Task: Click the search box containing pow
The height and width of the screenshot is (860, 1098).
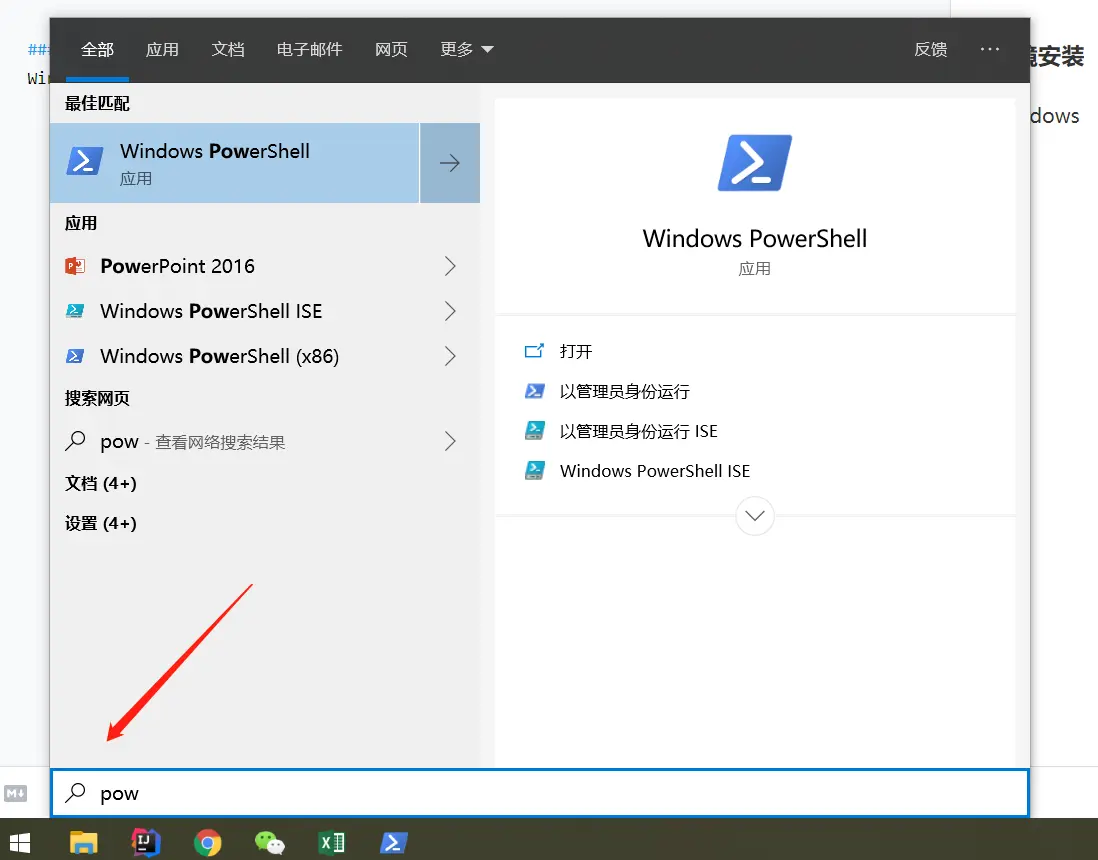Action: pos(539,793)
